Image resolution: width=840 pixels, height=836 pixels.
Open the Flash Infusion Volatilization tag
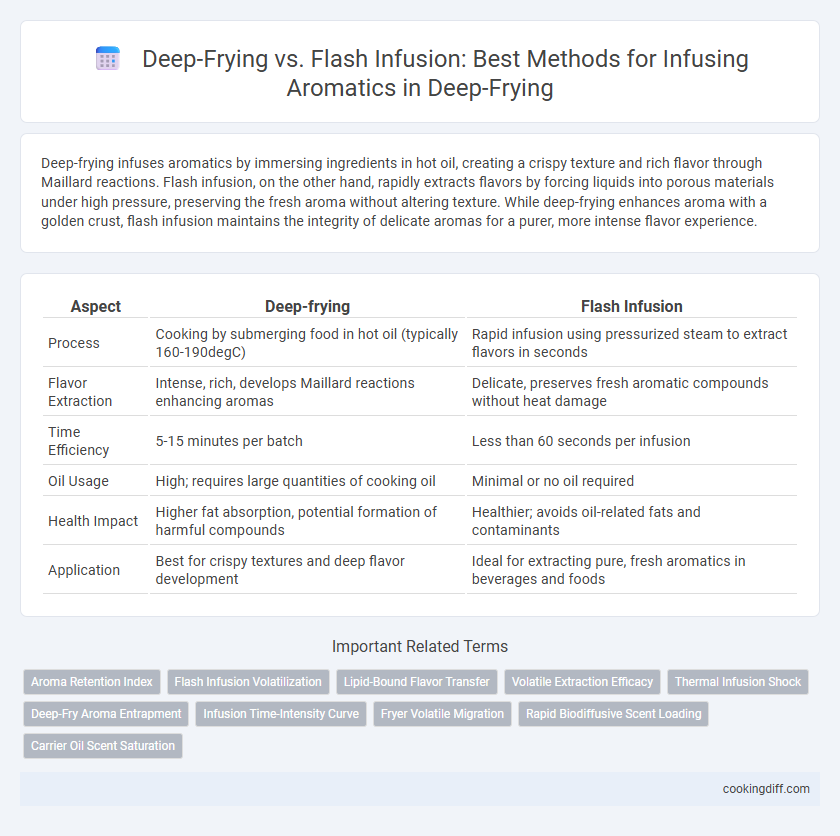[248, 682]
